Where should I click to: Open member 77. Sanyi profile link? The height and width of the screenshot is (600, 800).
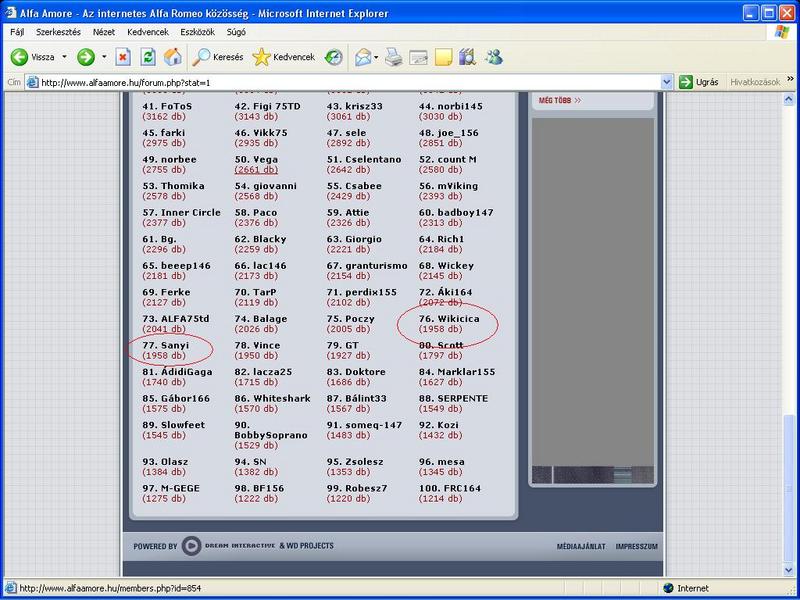[x=166, y=345]
